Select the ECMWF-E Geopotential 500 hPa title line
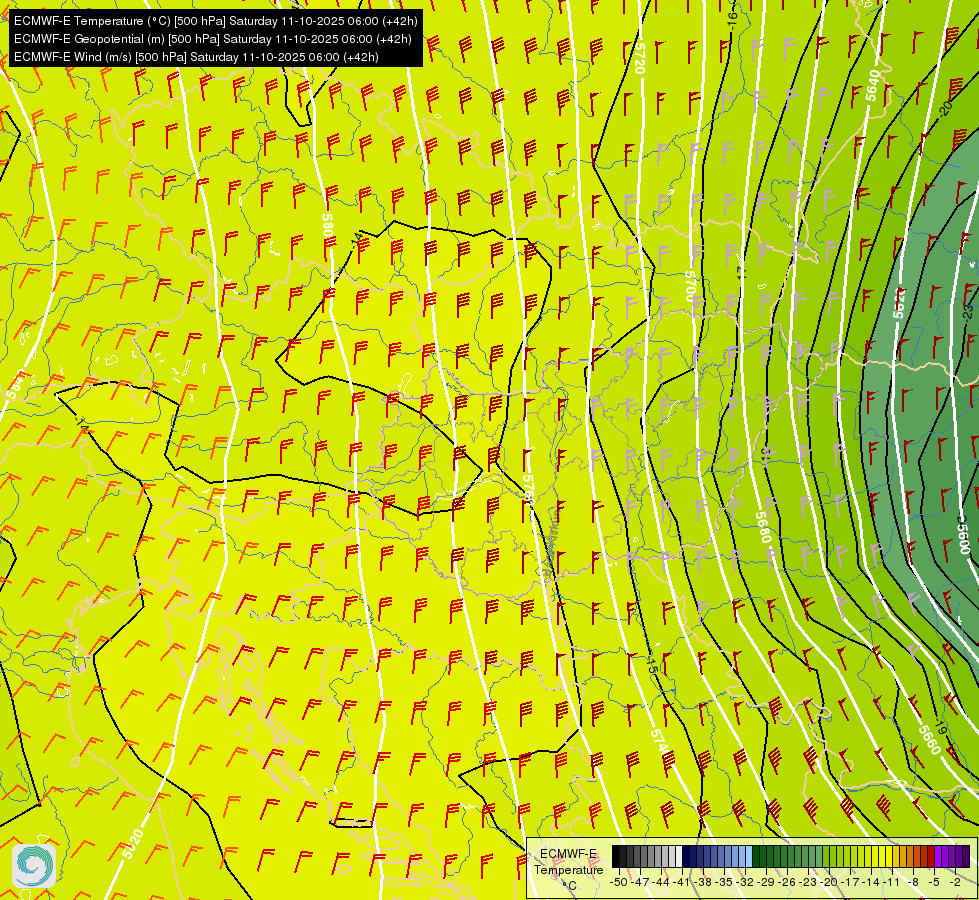Screen dimensions: 979x900 [212, 39]
